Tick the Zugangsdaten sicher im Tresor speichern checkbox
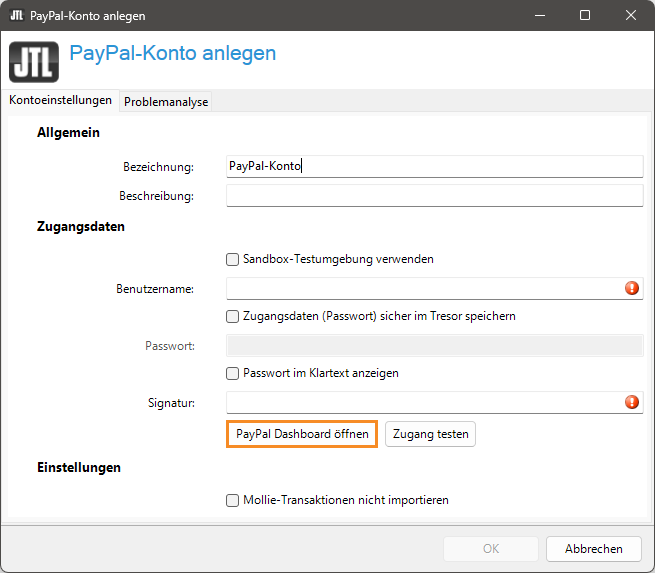Screen dimensions: 655x573 coord(233,316)
